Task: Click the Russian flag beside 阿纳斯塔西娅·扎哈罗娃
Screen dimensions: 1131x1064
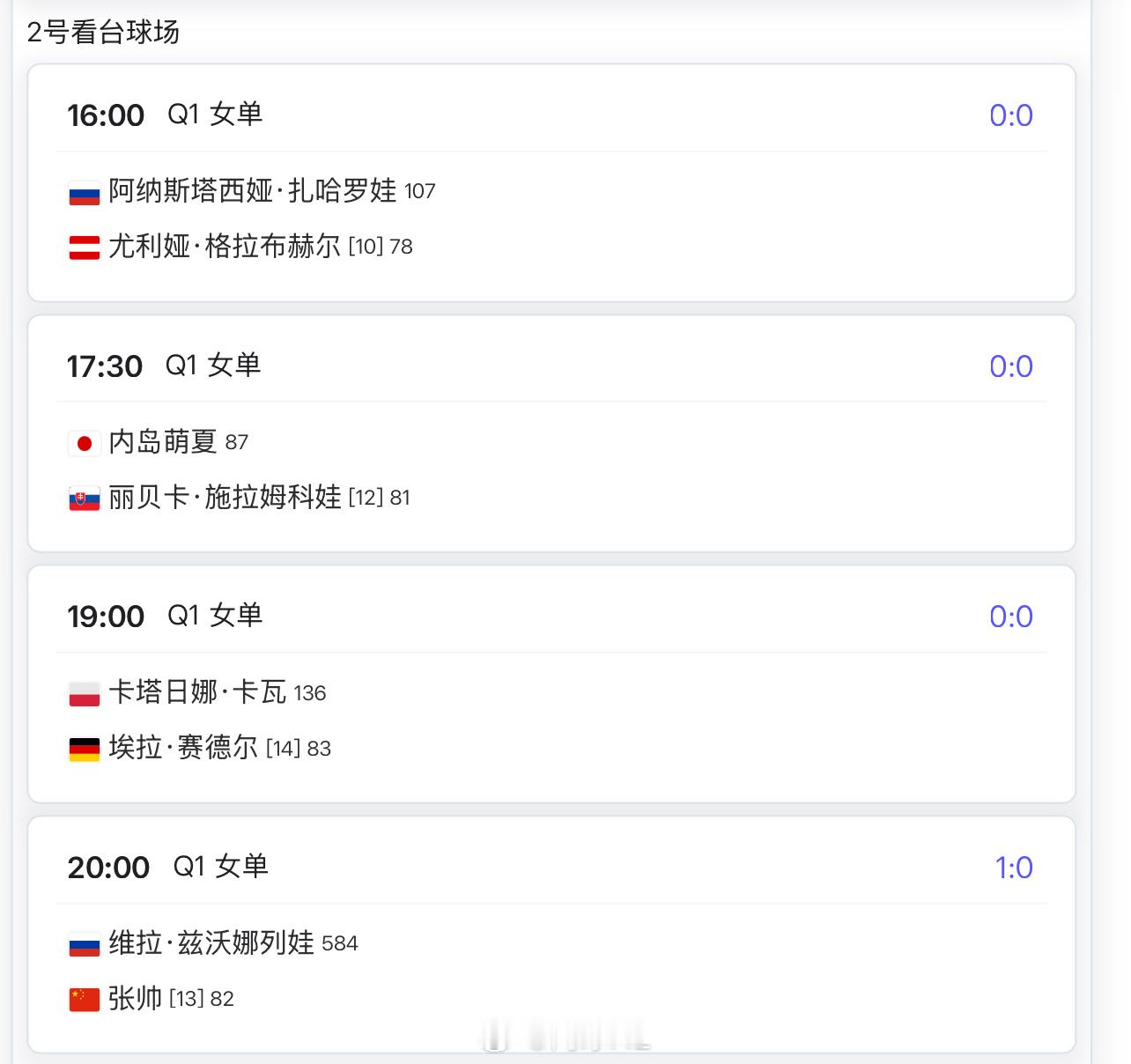Action: (85, 193)
